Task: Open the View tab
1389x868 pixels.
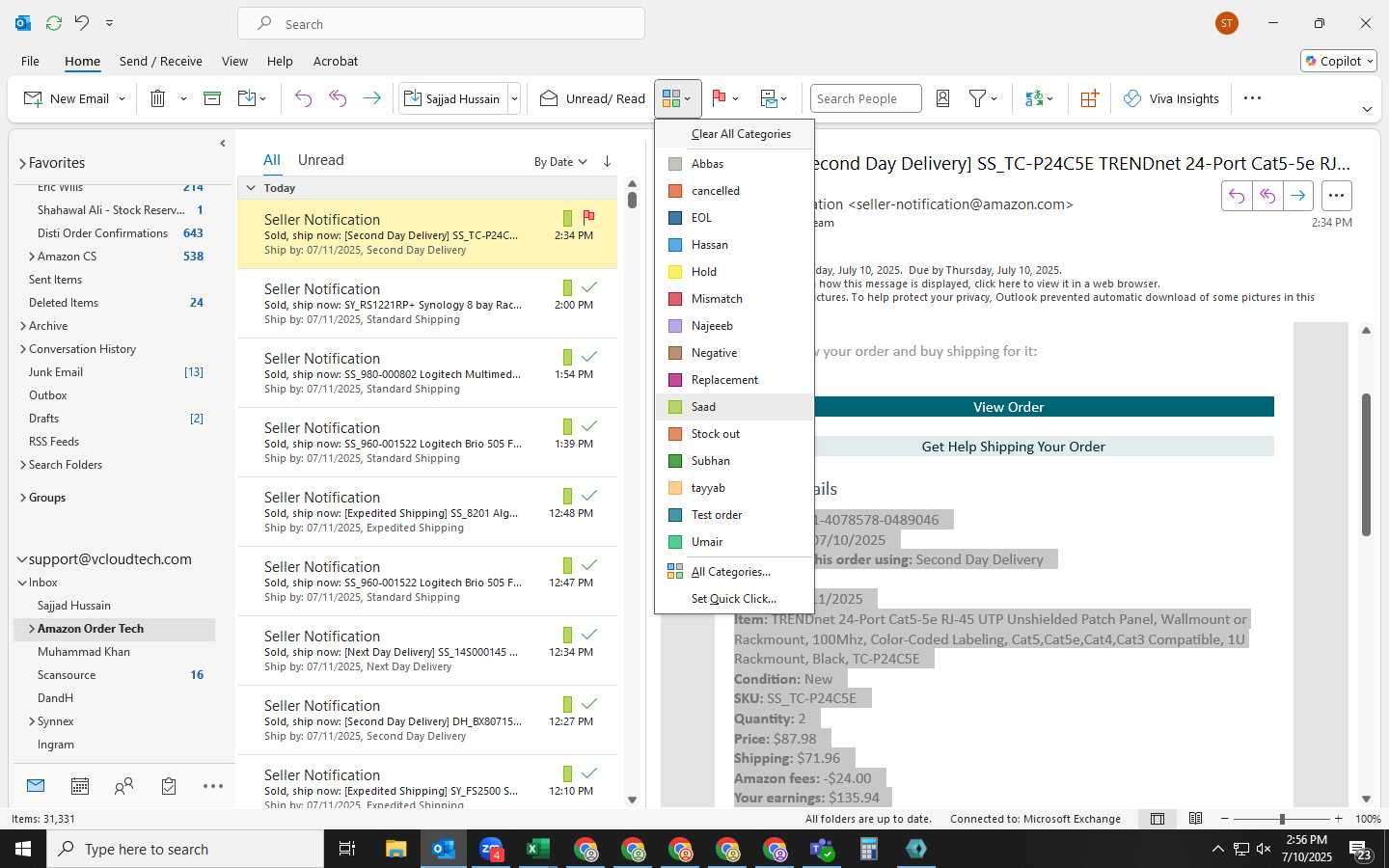Action: [234, 61]
